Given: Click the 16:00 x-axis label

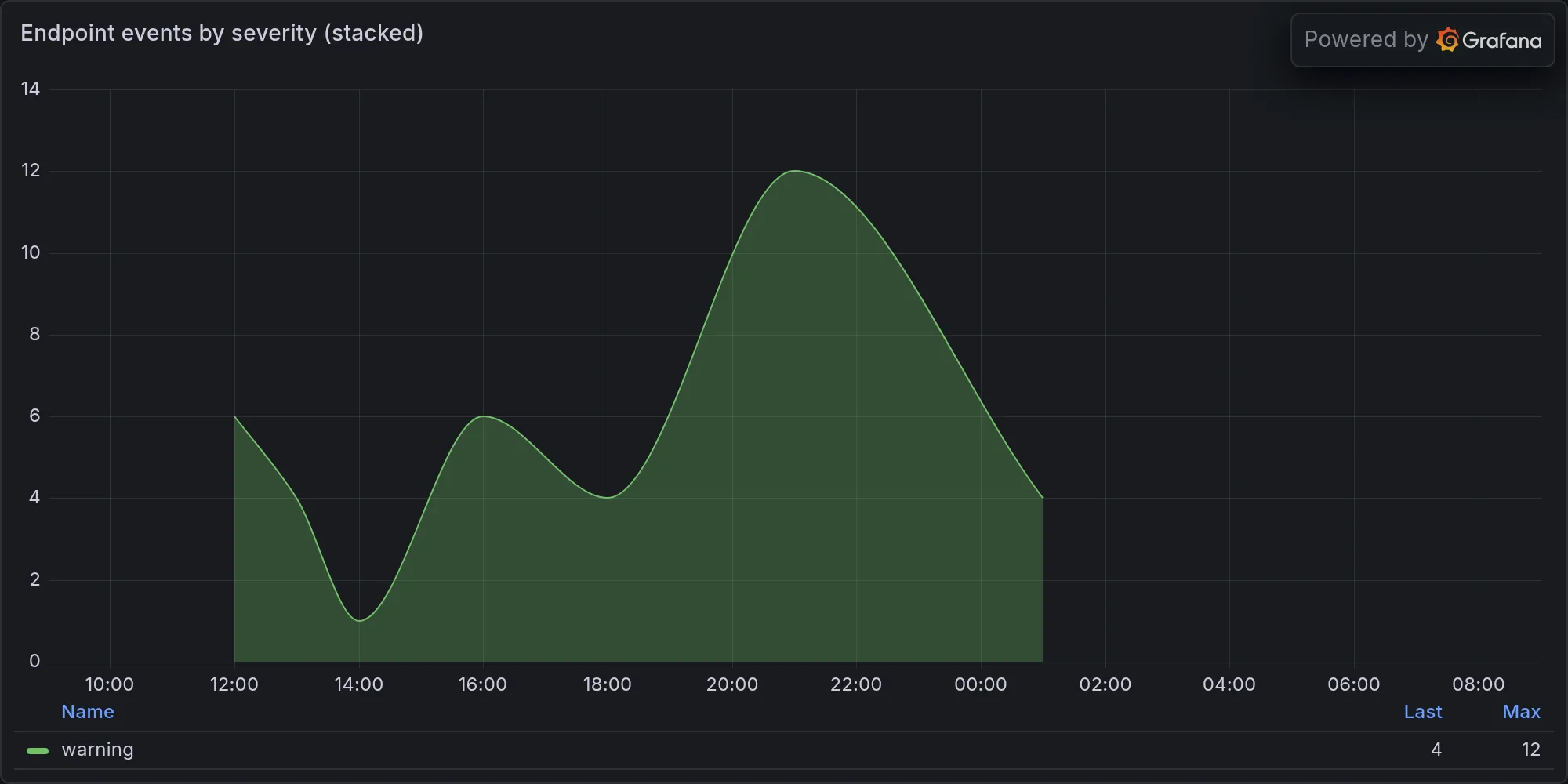Looking at the screenshot, I should [483, 684].
